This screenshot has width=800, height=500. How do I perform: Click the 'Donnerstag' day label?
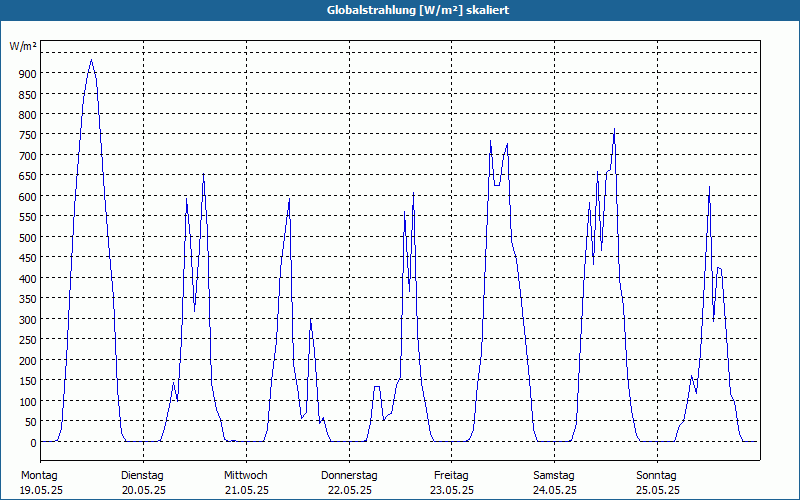[x=349, y=476]
